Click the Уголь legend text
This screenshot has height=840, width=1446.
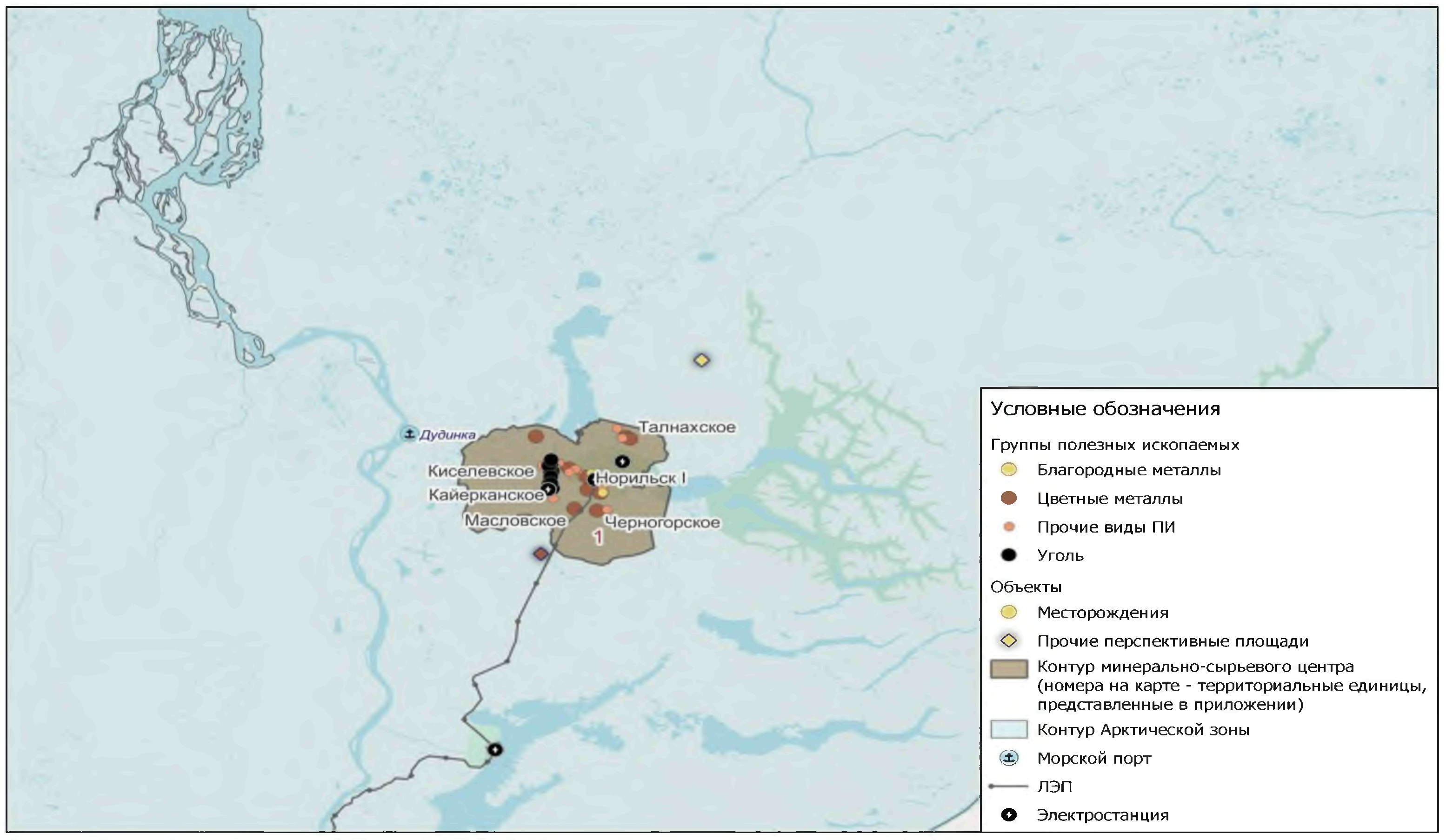pyautogui.click(x=1060, y=555)
